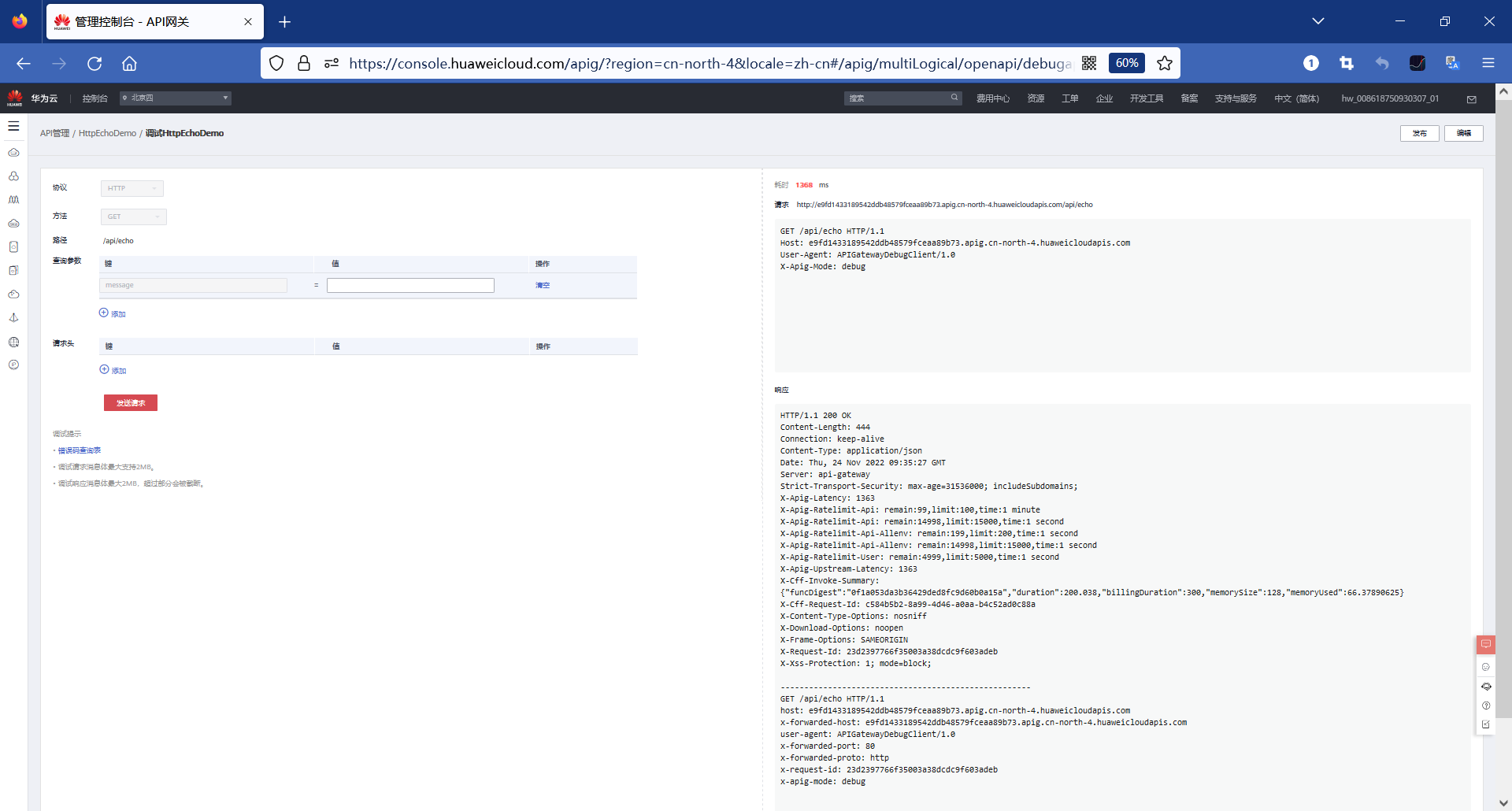Click the 发布 button
Image resolution: width=1512 pixels, height=811 pixels.
coord(1420,133)
